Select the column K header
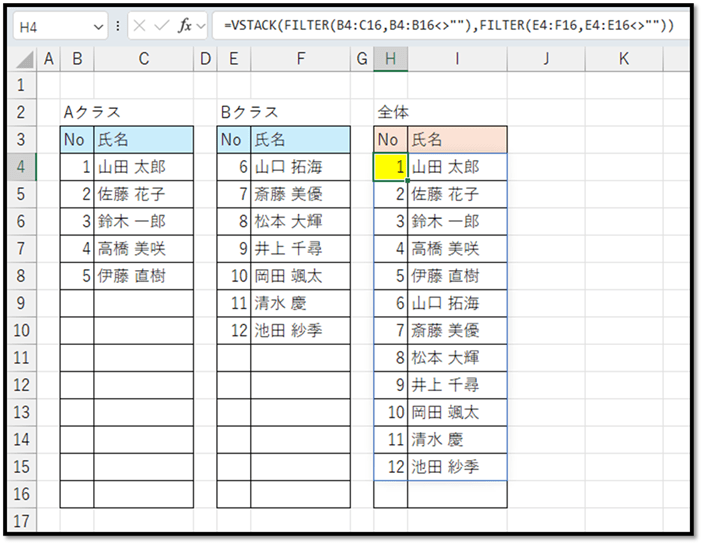This screenshot has width=702, height=544. point(623,60)
